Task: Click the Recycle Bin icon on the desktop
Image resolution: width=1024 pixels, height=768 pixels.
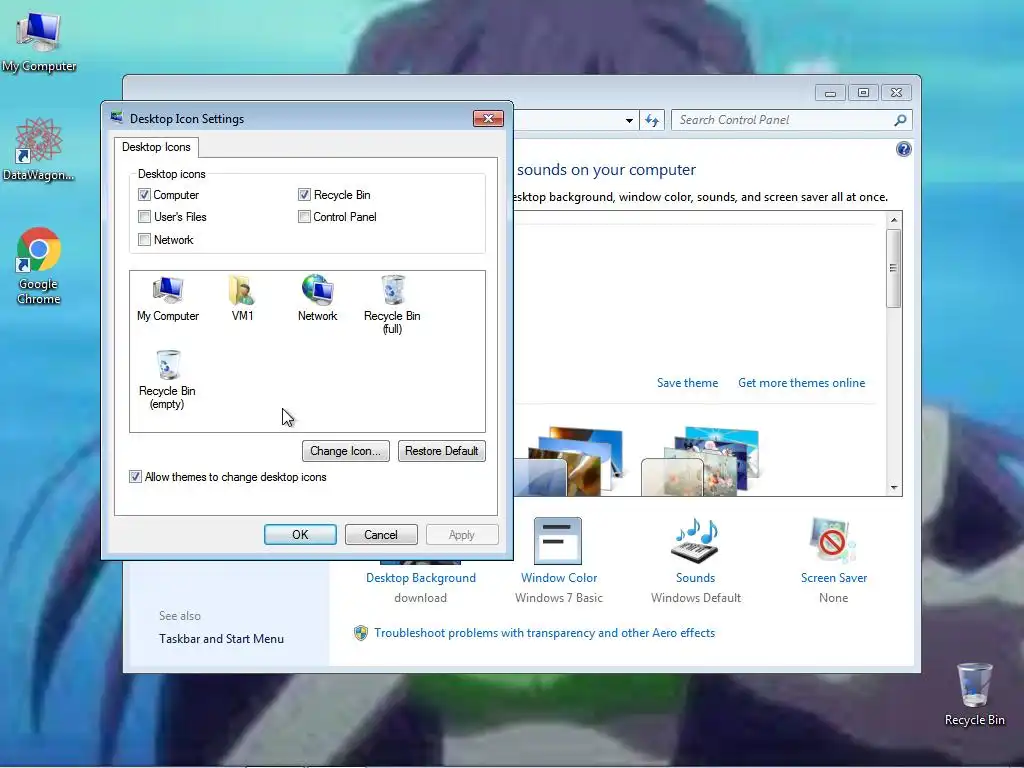Action: coord(974,694)
